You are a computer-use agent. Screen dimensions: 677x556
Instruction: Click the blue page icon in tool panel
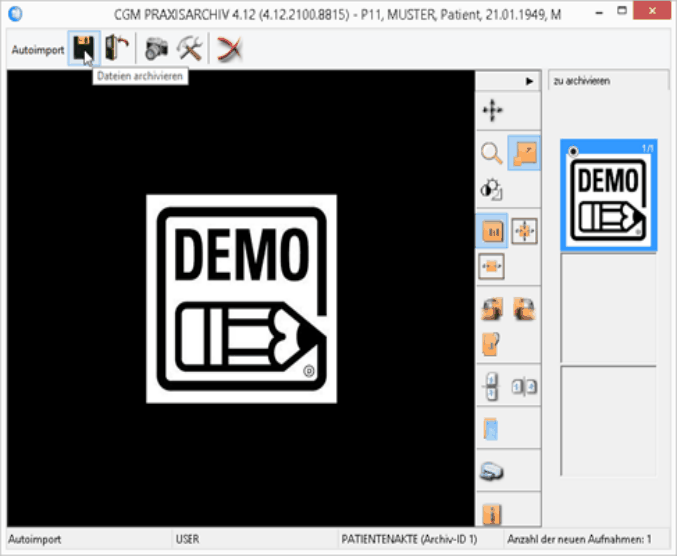click(x=491, y=429)
